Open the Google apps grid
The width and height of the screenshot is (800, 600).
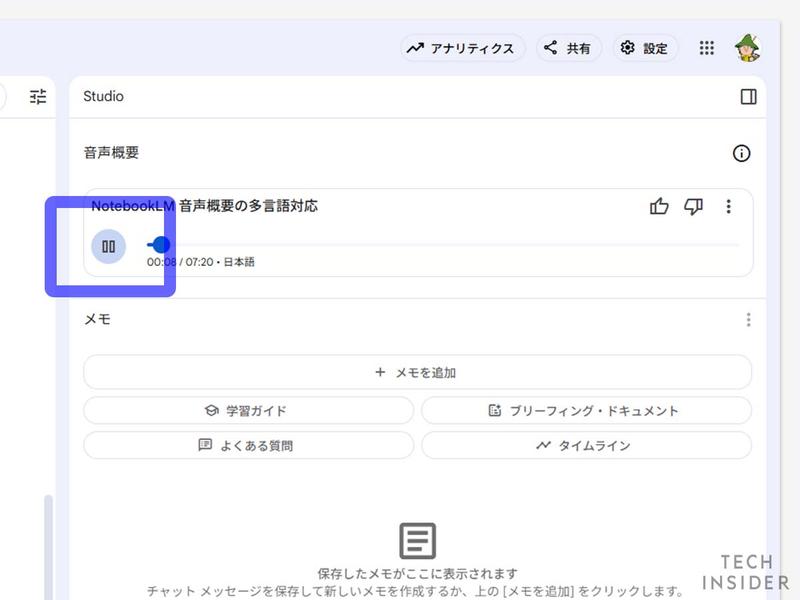pyautogui.click(x=706, y=47)
